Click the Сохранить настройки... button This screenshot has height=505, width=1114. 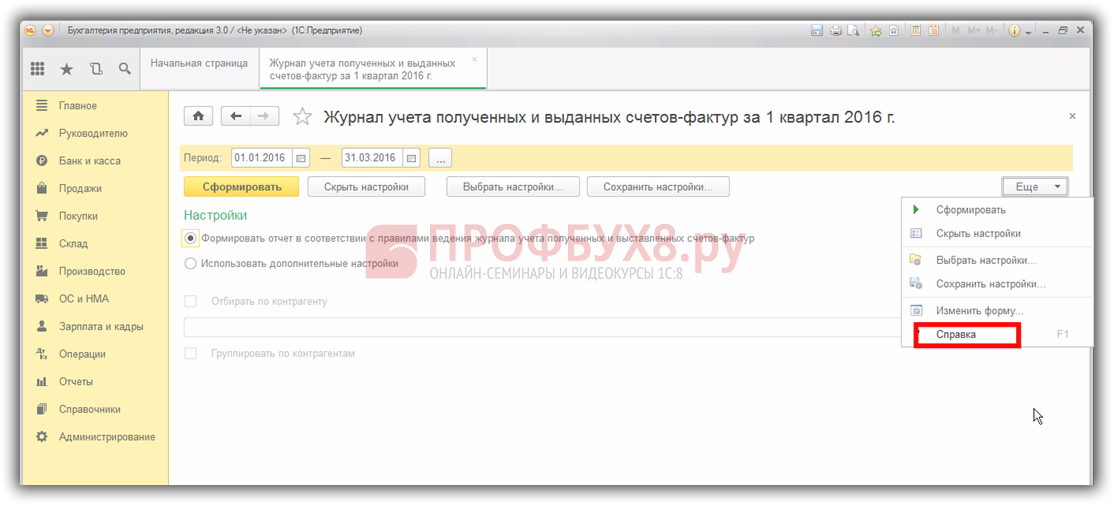(x=658, y=187)
